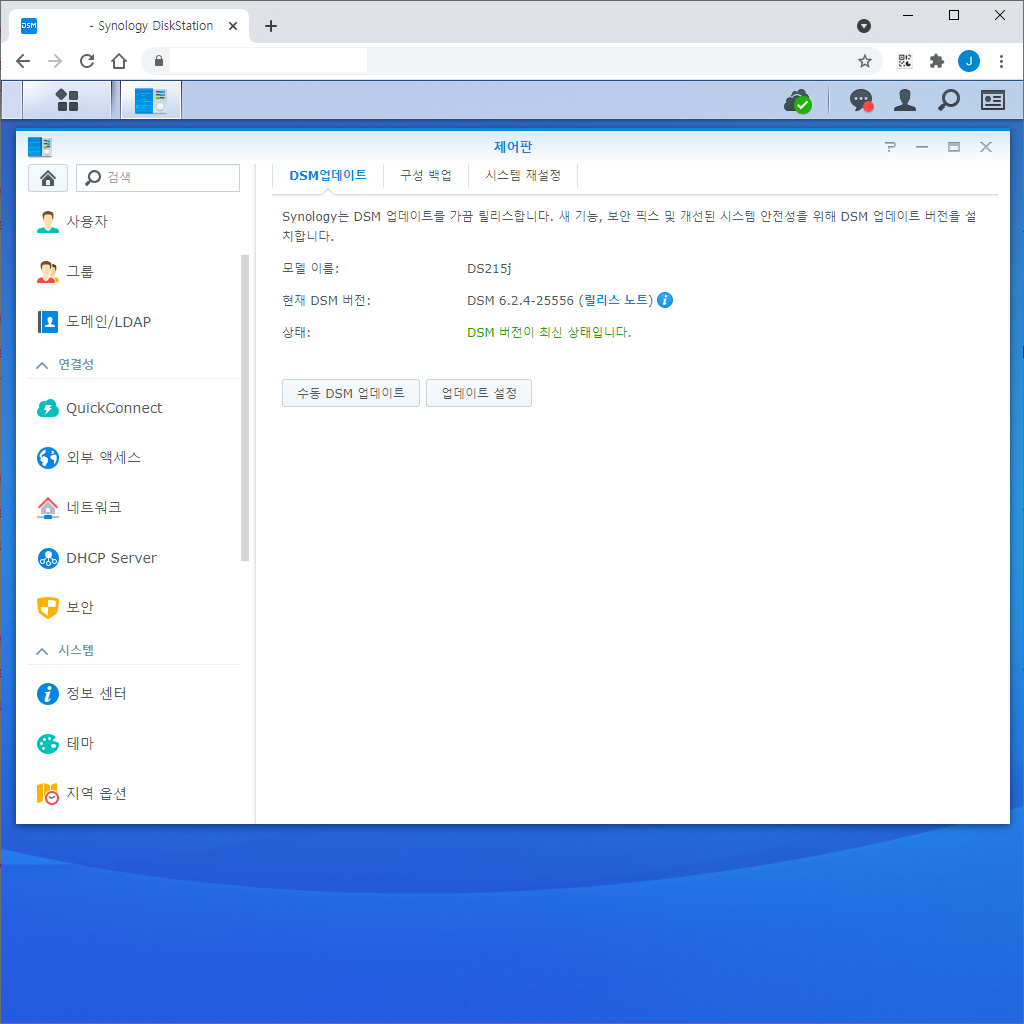The image size is (1024, 1024).
Task: Click the 검색 search field
Action: point(158,178)
